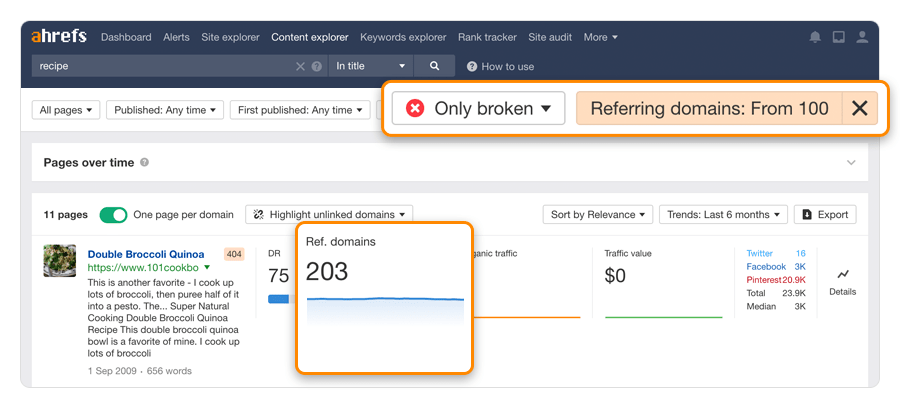Remove the Referring domains filter

point(859,108)
